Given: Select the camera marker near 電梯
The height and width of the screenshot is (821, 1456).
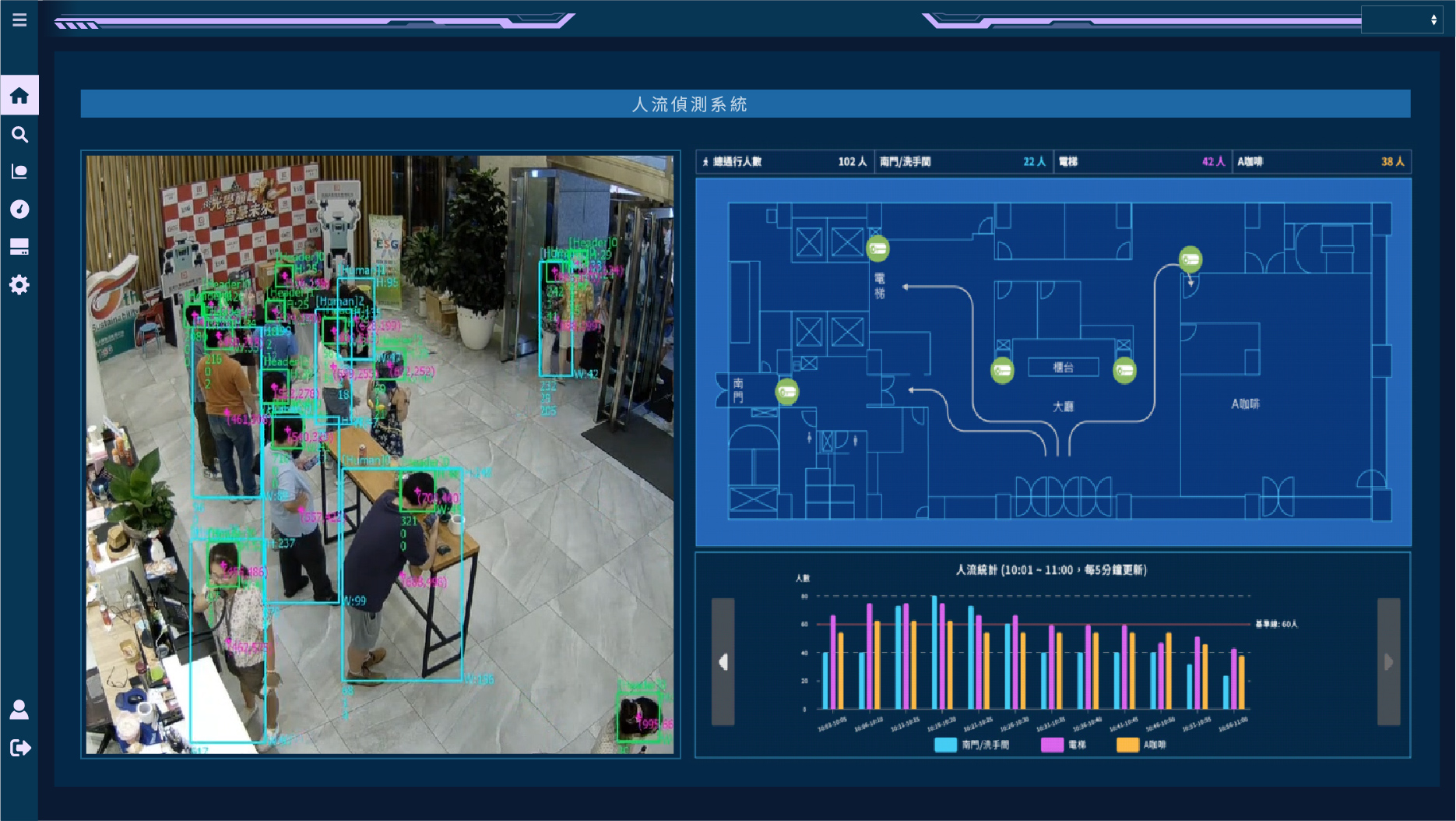Looking at the screenshot, I should [x=877, y=249].
